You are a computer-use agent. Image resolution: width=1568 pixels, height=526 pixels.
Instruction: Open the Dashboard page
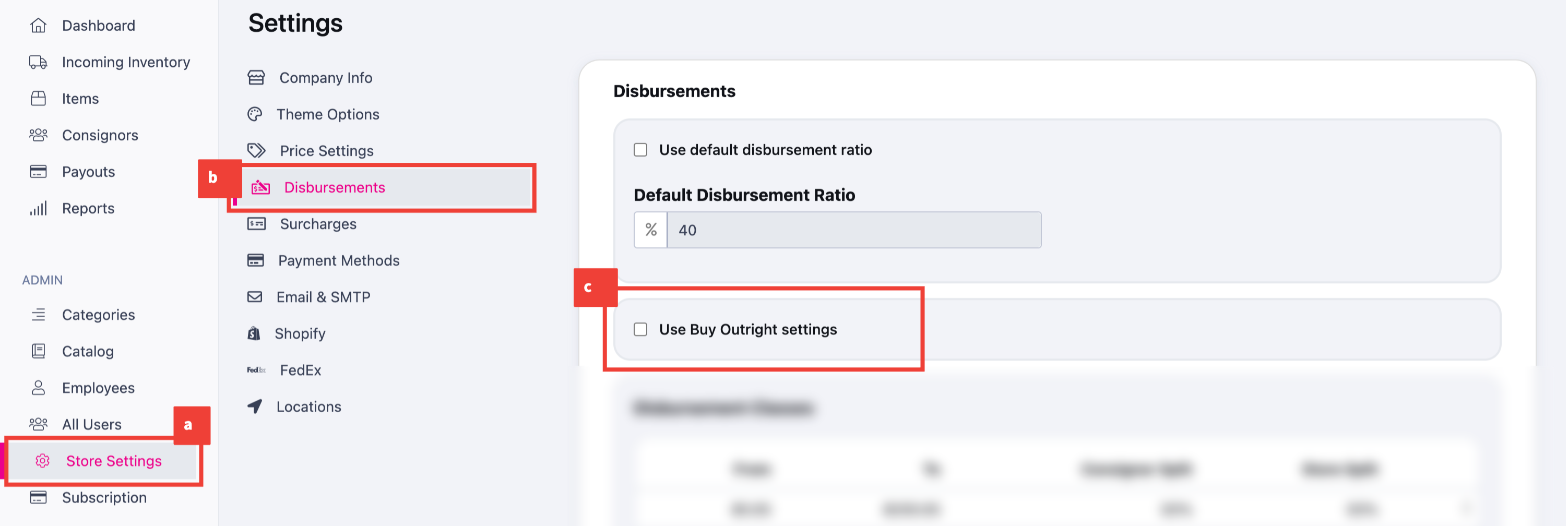tap(99, 26)
